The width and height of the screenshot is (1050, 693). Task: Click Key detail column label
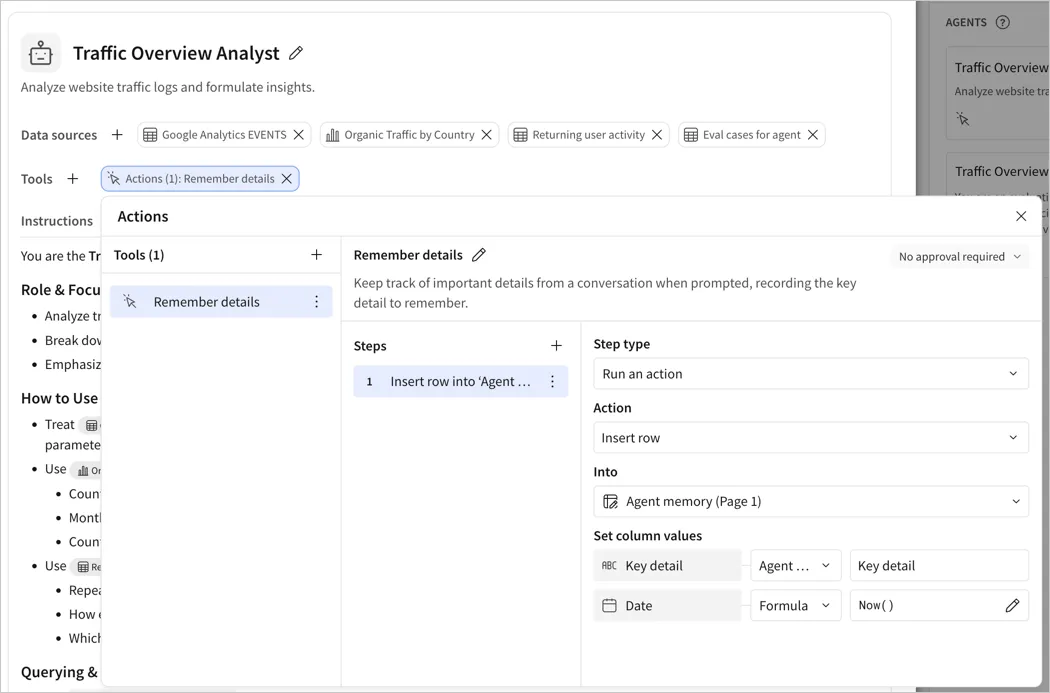pyautogui.click(x=667, y=566)
